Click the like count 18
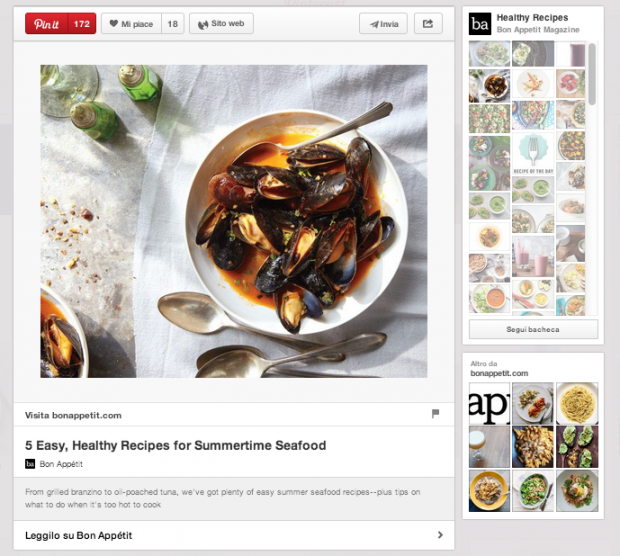Viewport: 620px width, 556px height. point(172,24)
